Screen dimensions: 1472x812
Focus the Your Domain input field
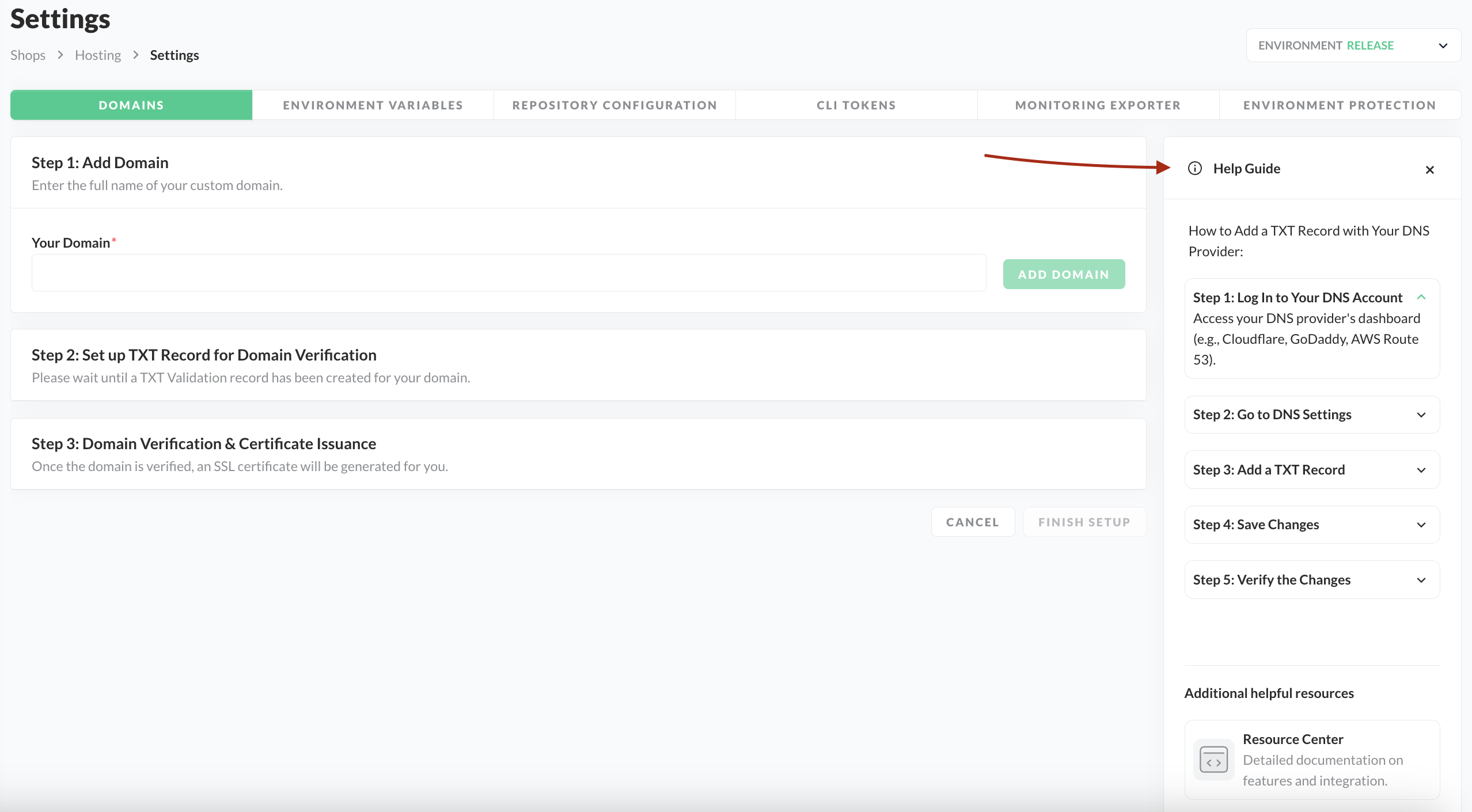pyautogui.click(x=509, y=273)
